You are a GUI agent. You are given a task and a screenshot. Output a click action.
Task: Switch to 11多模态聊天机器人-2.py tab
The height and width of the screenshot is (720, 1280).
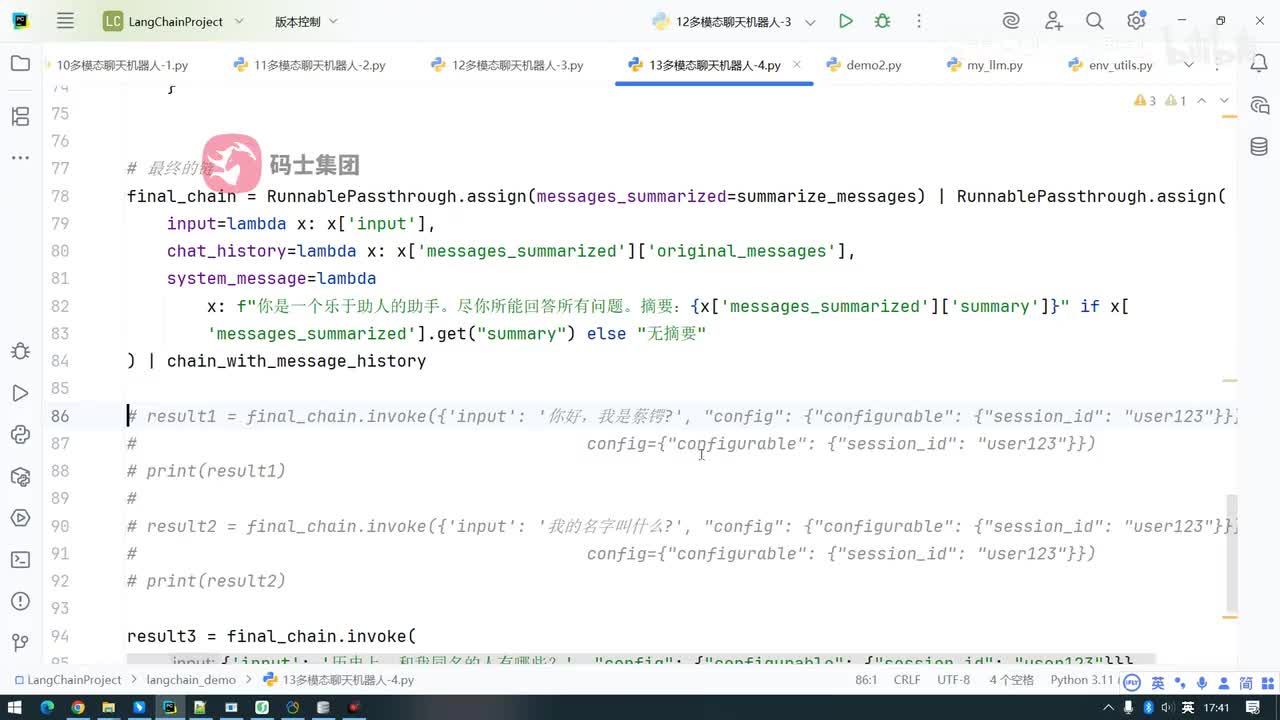click(309, 65)
